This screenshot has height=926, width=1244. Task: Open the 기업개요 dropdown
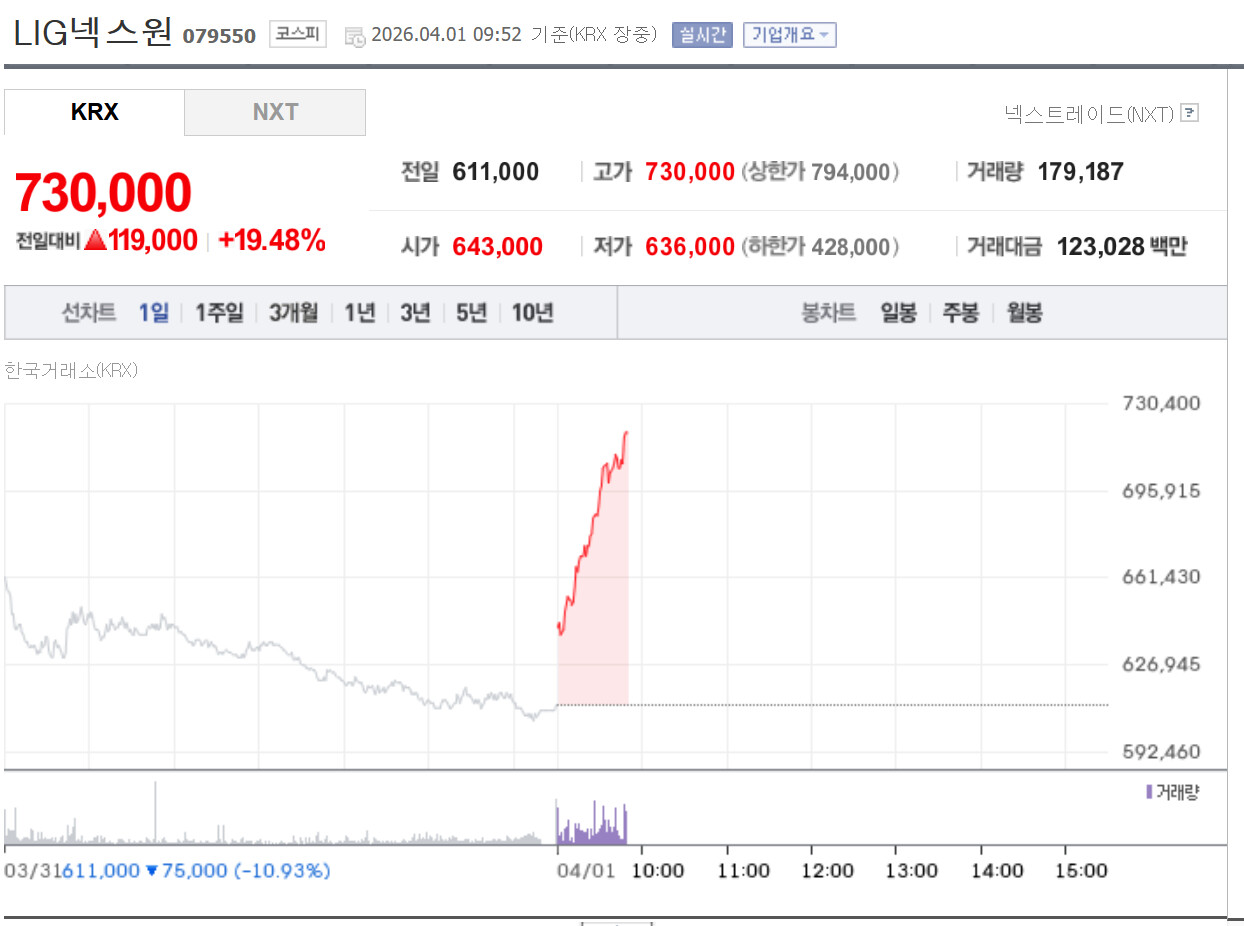pos(790,35)
